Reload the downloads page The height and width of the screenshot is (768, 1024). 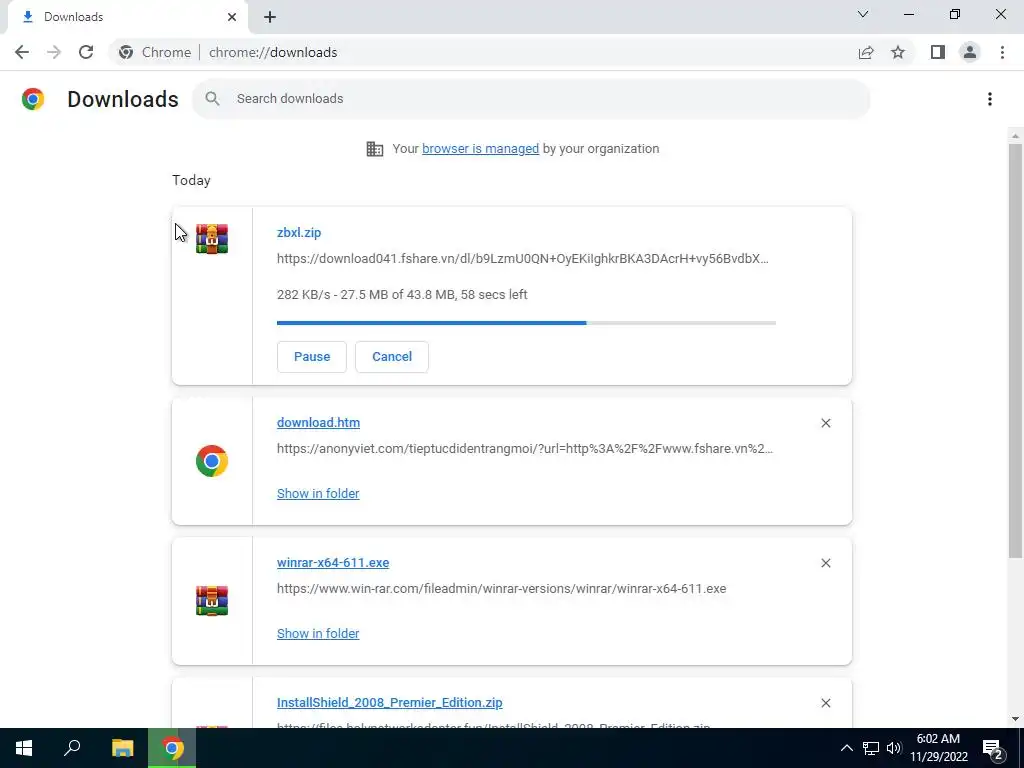[x=86, y=52]
